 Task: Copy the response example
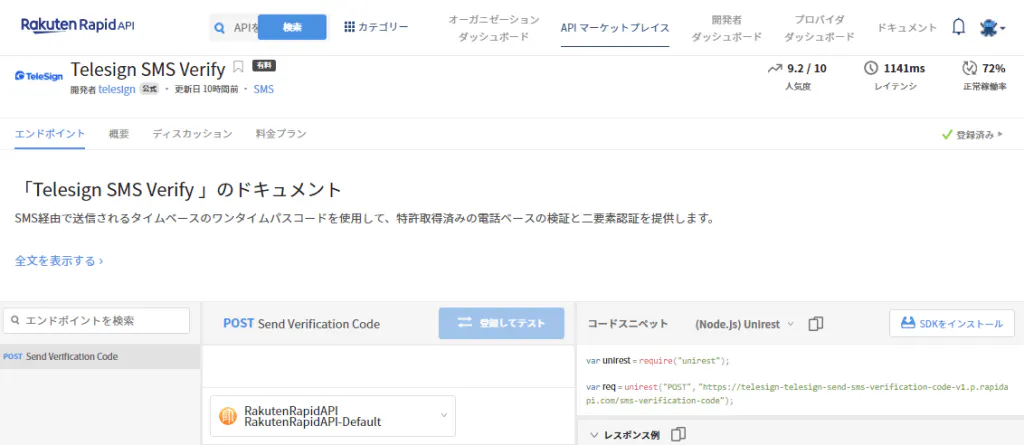click(679, 434)
